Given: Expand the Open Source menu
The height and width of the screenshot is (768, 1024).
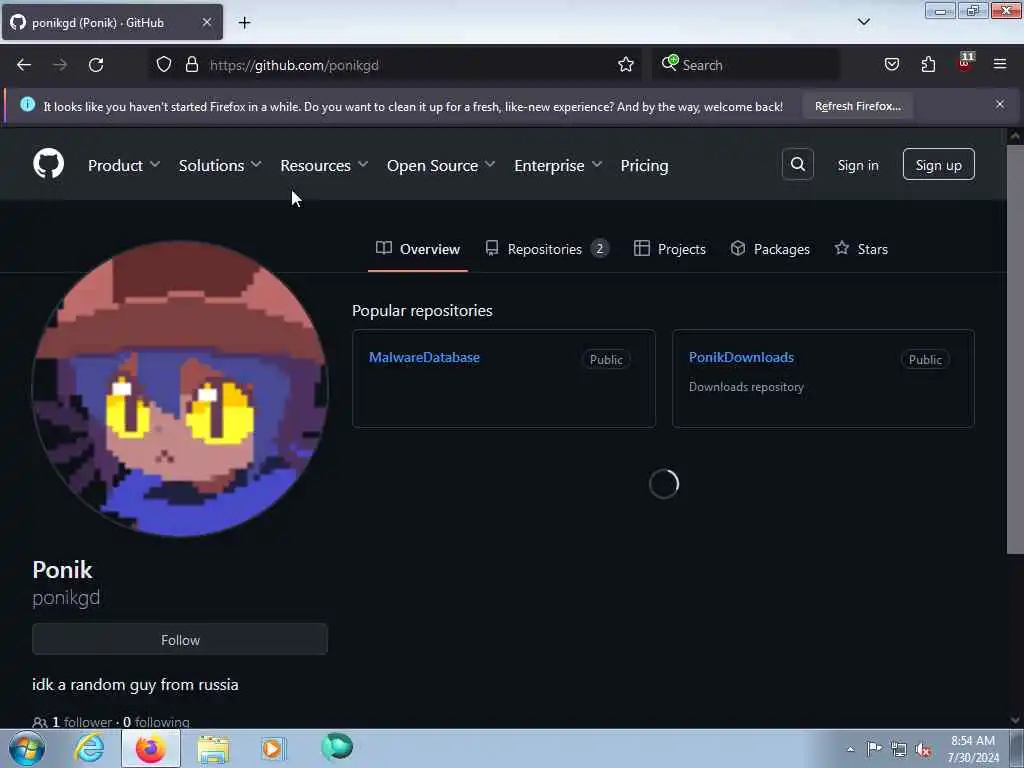Looking at the screenshot, I should (x=441, y=165).
